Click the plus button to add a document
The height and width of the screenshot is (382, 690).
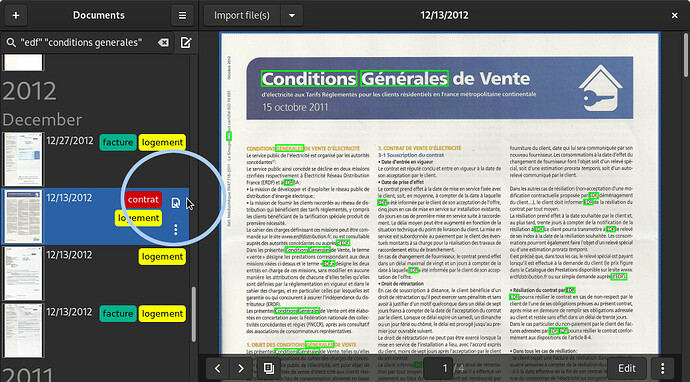point(16,15)
